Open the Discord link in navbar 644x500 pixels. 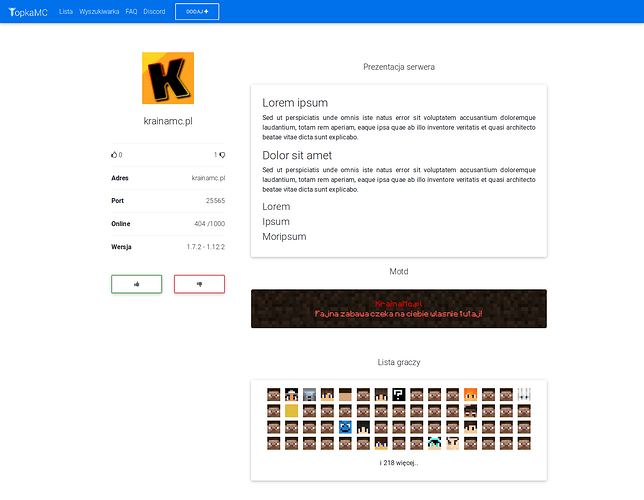tap(154, 11)
